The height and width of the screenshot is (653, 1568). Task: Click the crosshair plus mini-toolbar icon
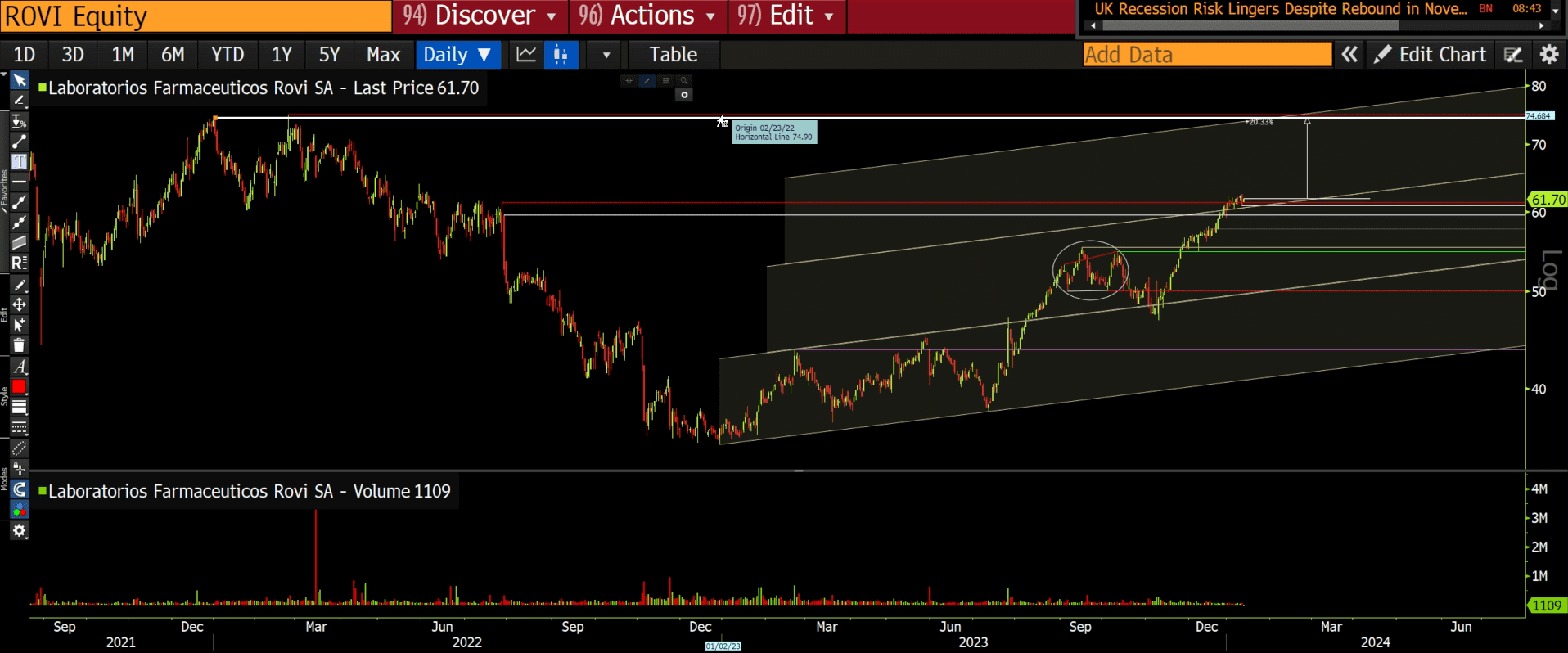[x=629, y=80]
